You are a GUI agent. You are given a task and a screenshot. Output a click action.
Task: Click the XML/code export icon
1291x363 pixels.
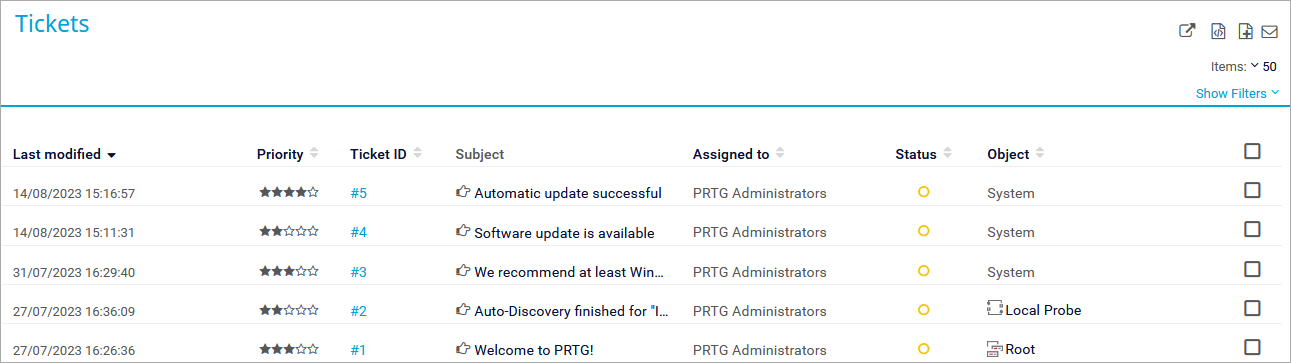pyautogui.click(x=1218, y=31)
